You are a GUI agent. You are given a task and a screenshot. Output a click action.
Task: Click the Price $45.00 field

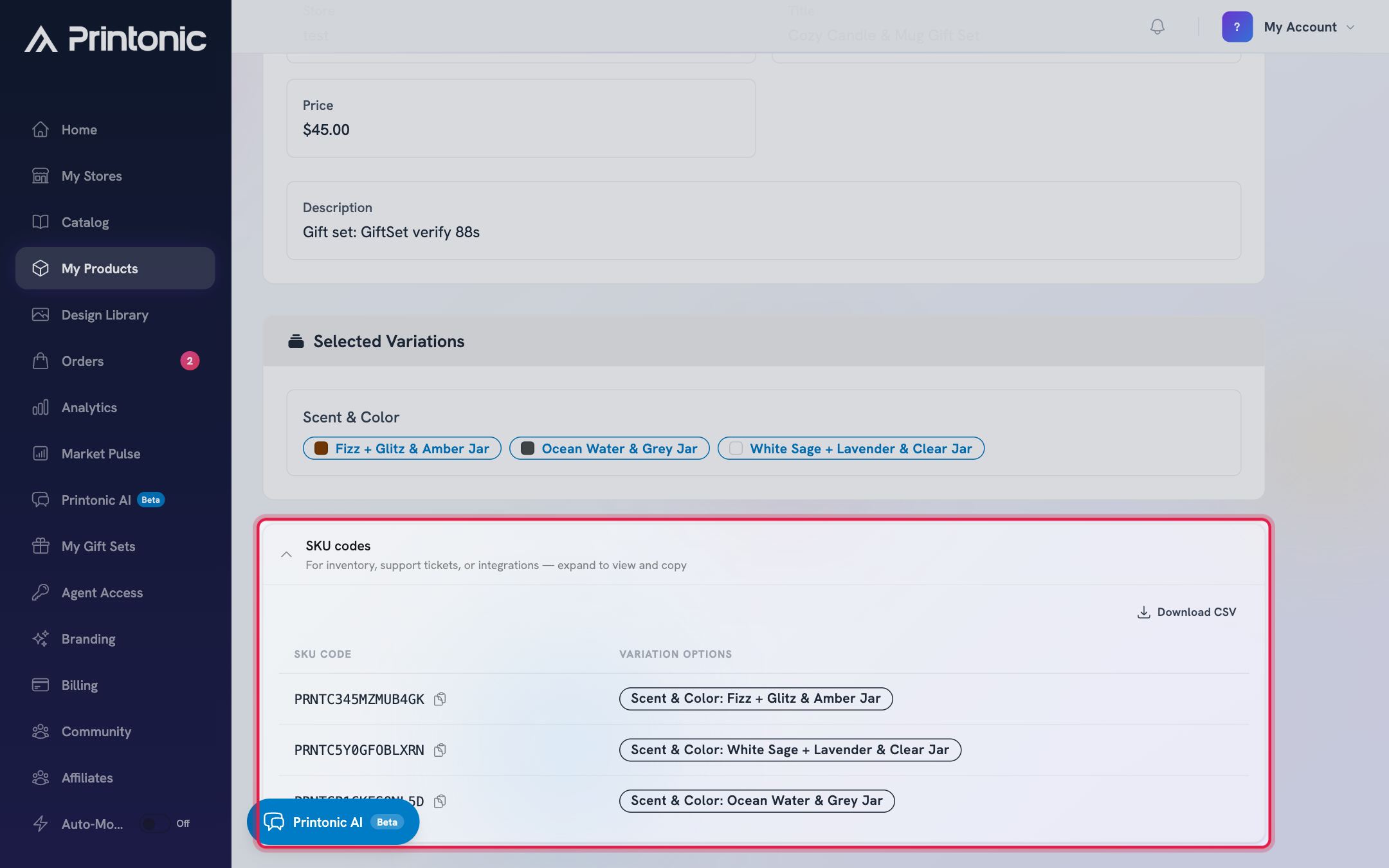[521, 118]
